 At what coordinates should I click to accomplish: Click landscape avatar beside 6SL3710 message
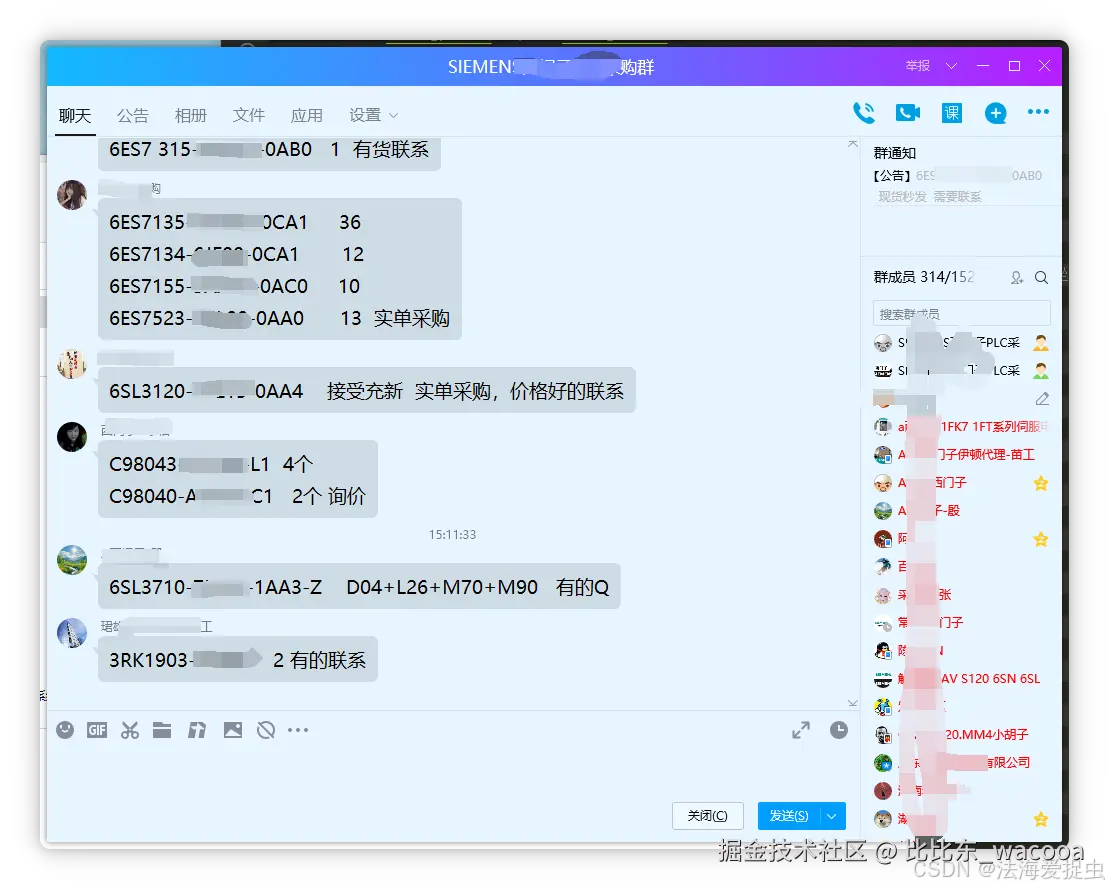[x=71, y=559]
